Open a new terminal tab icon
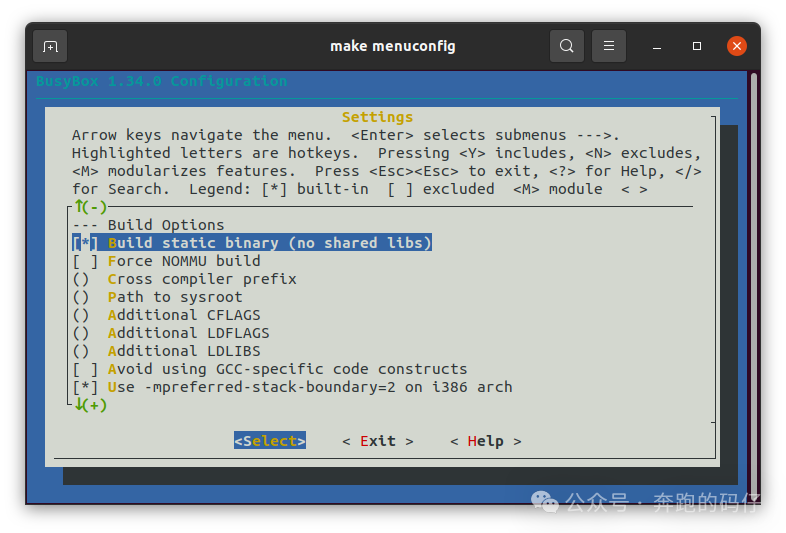Viewport: 786px width, 533px height. tap(50, 46)
